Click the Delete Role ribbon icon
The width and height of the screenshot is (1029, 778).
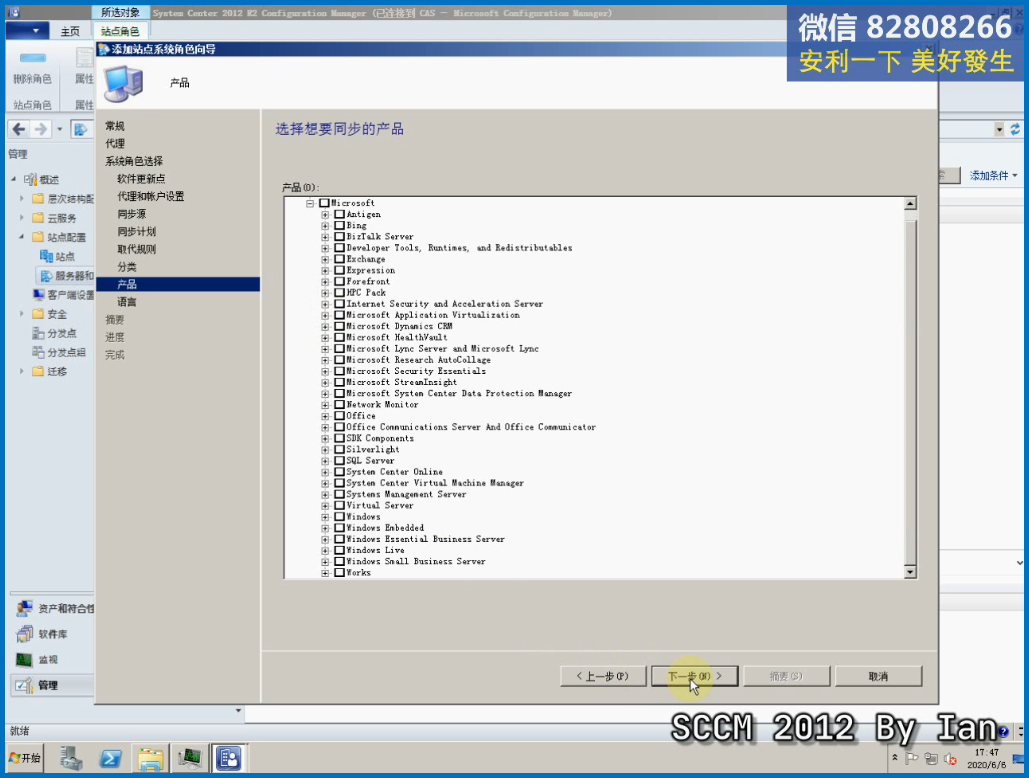(x=32, y=58)
